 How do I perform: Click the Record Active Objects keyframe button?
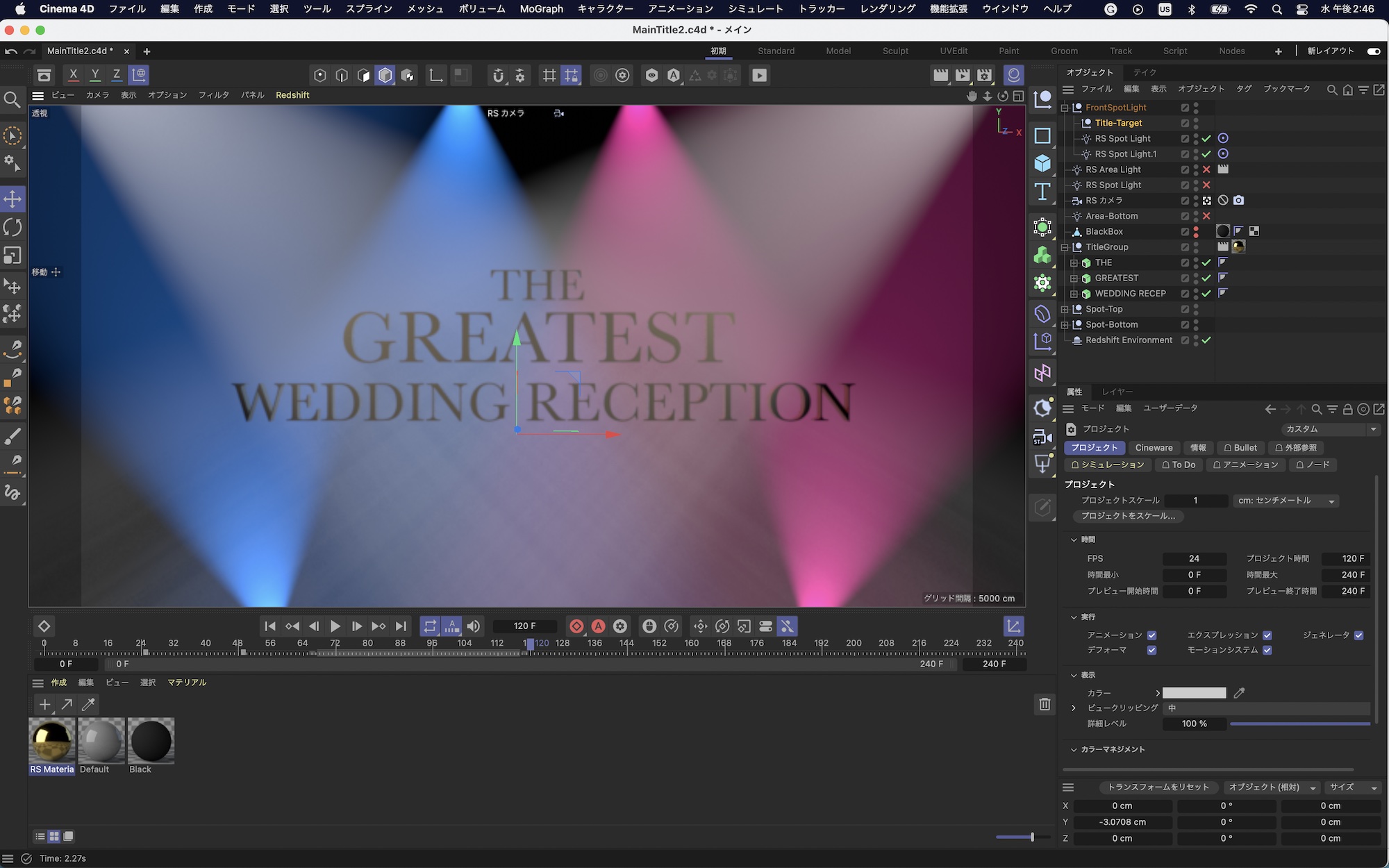pos(576,626)
